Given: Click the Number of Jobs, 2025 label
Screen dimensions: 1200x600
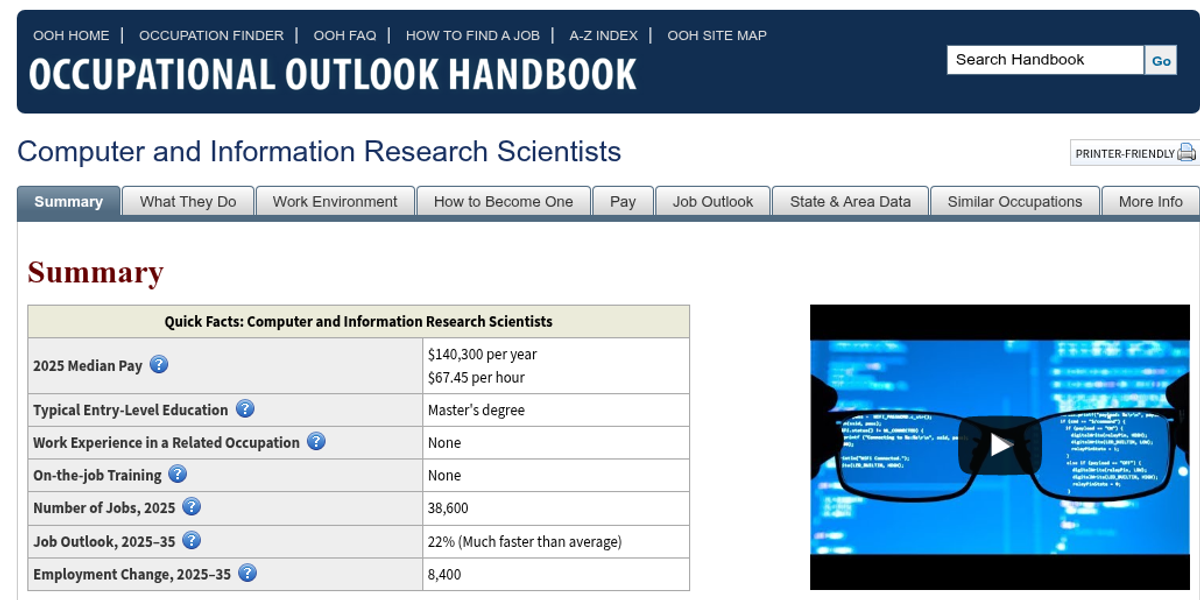Looking at the screenshot, I should point(104,508).
